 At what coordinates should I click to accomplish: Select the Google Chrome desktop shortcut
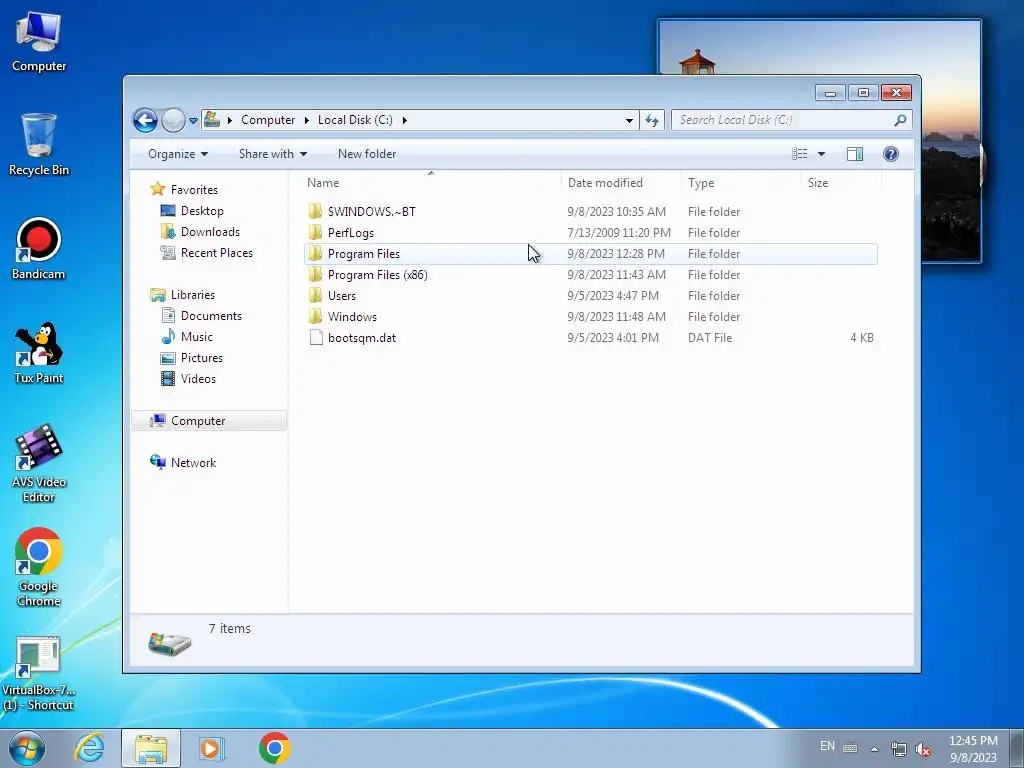39,567
